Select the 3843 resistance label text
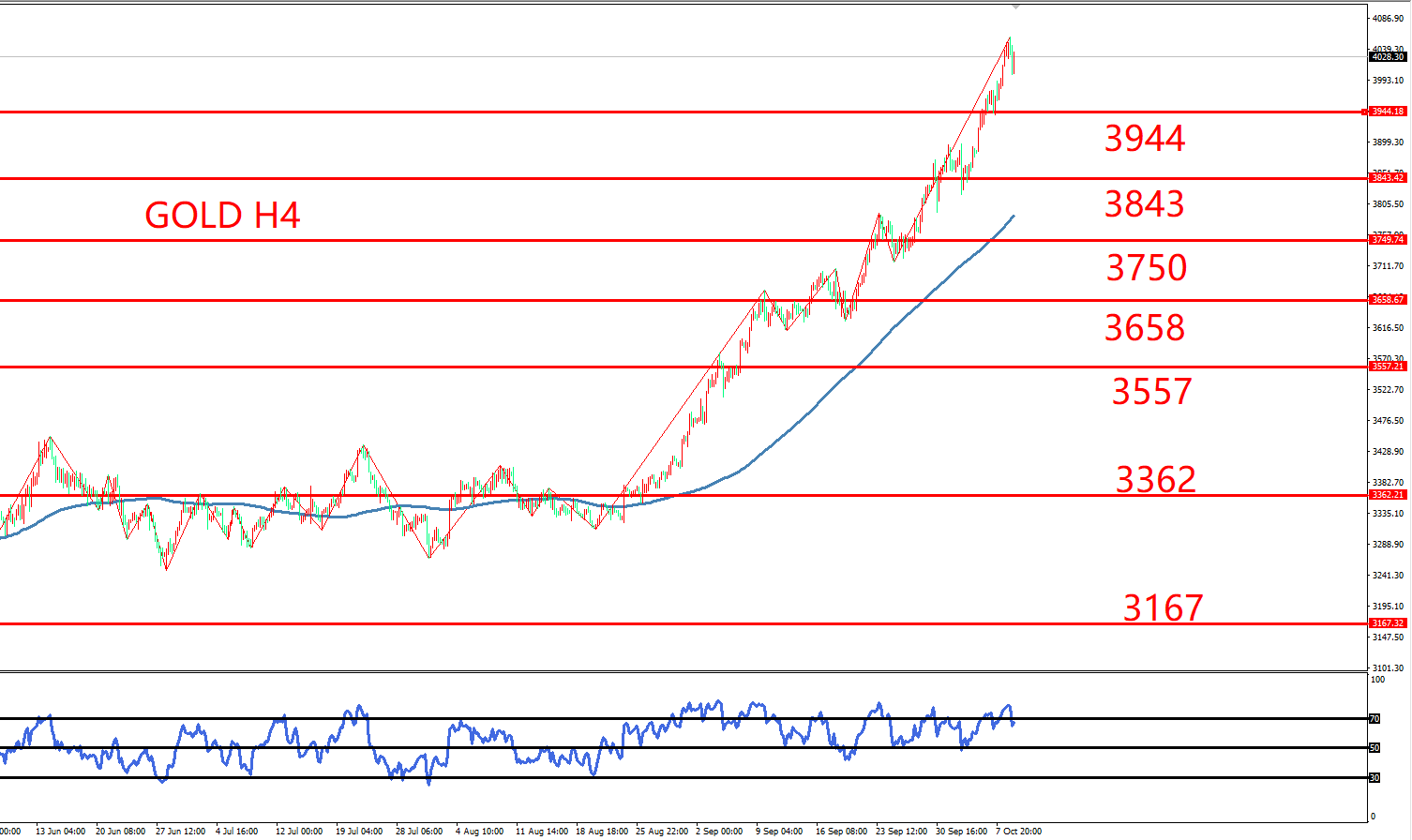1412x840 pixels. [x=1144, y=204]
